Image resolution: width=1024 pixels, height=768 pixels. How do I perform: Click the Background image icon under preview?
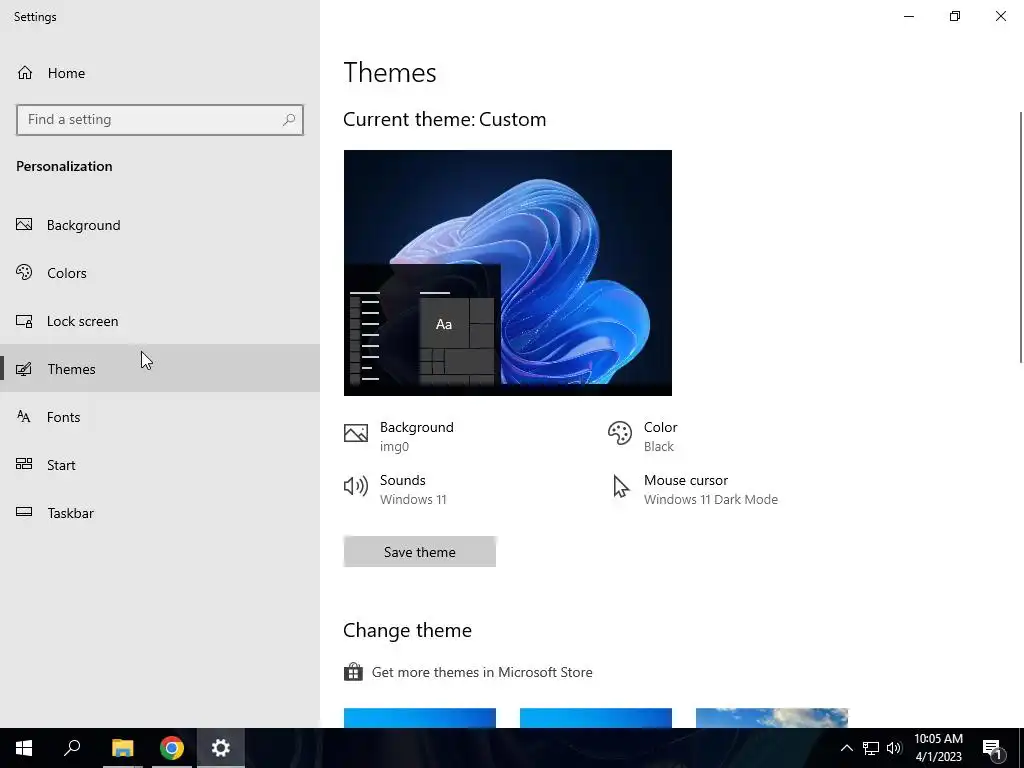click(x=356, y=433)
